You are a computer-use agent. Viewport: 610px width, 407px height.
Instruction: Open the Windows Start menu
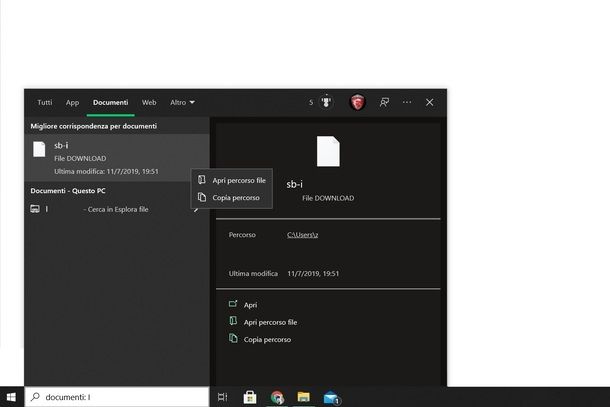tap(11, 397)
